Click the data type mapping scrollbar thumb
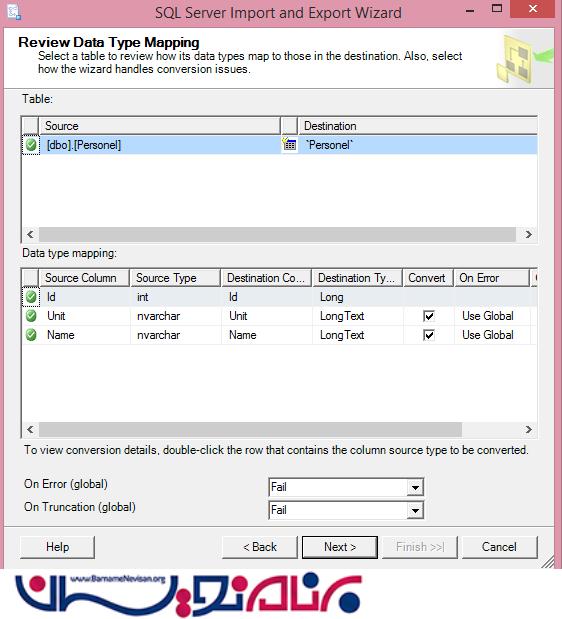This screenshot has width=562, height=619. (x=251, y=429)
